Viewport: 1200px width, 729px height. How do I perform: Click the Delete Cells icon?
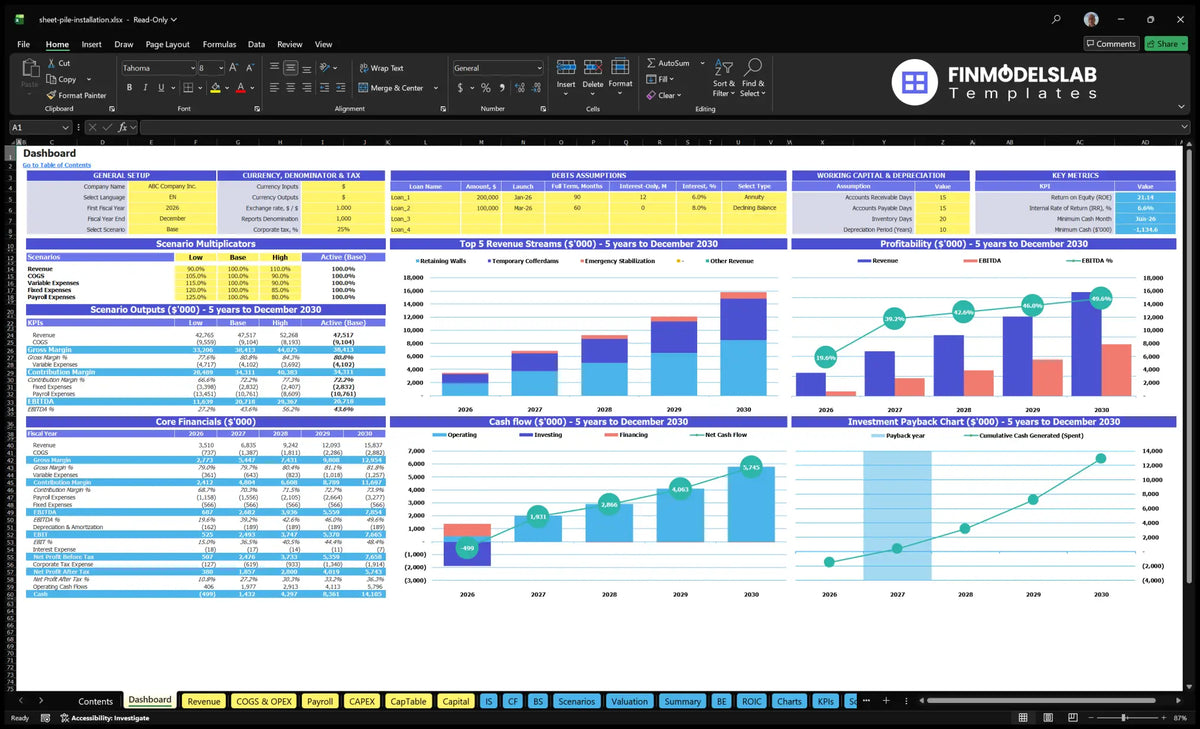(593, 67)
